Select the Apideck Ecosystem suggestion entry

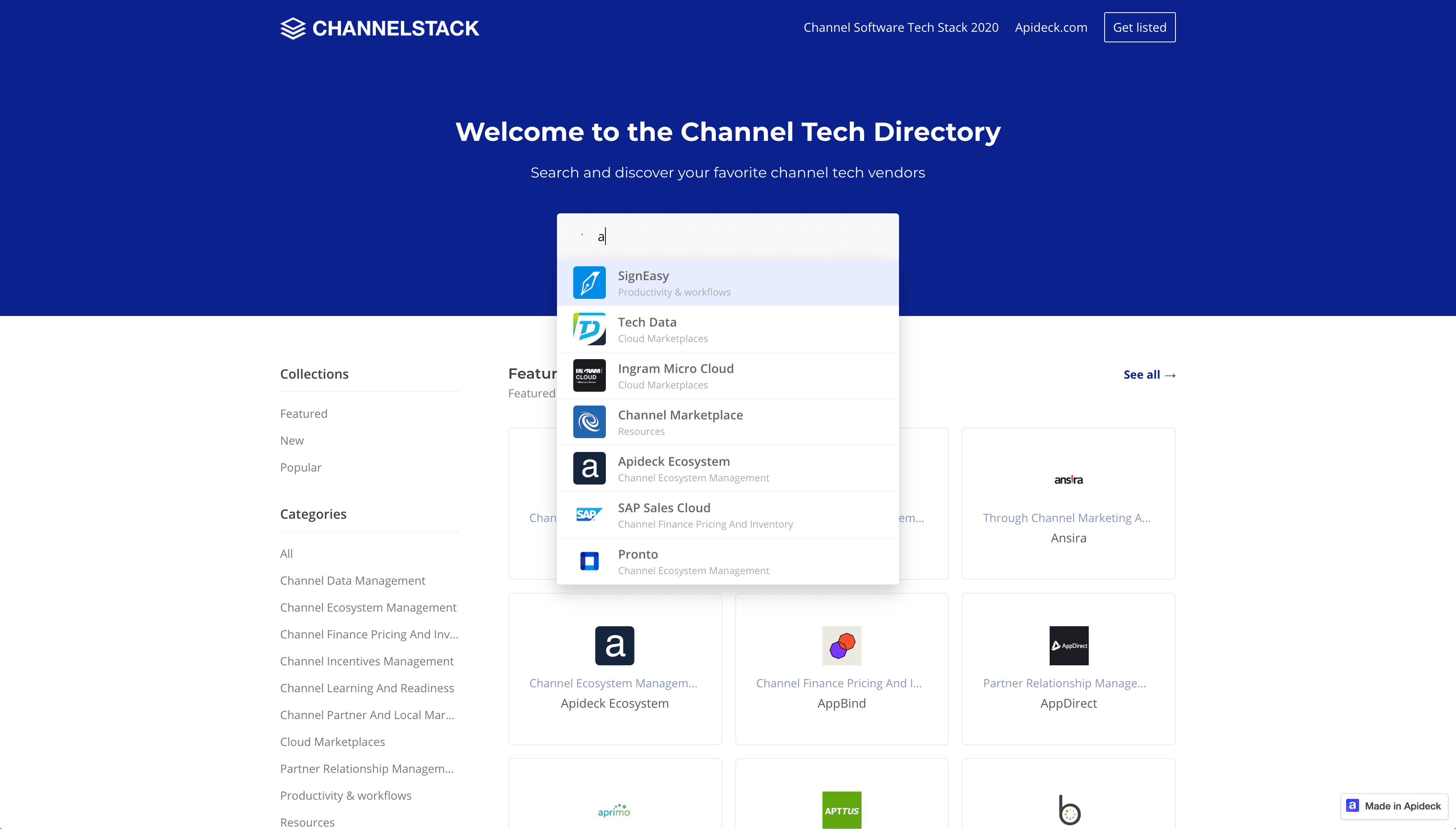tap(673, 467)
